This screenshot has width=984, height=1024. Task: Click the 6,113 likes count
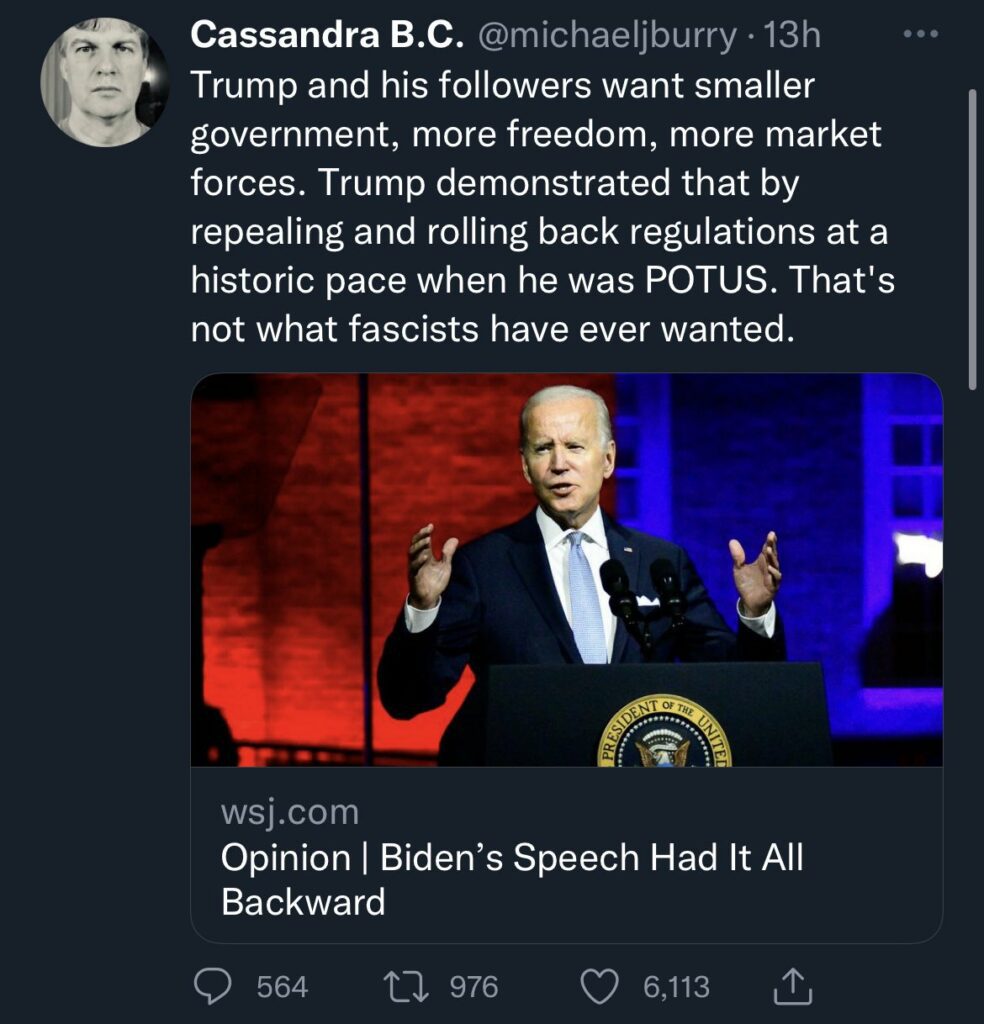click(x=677, y=987)
